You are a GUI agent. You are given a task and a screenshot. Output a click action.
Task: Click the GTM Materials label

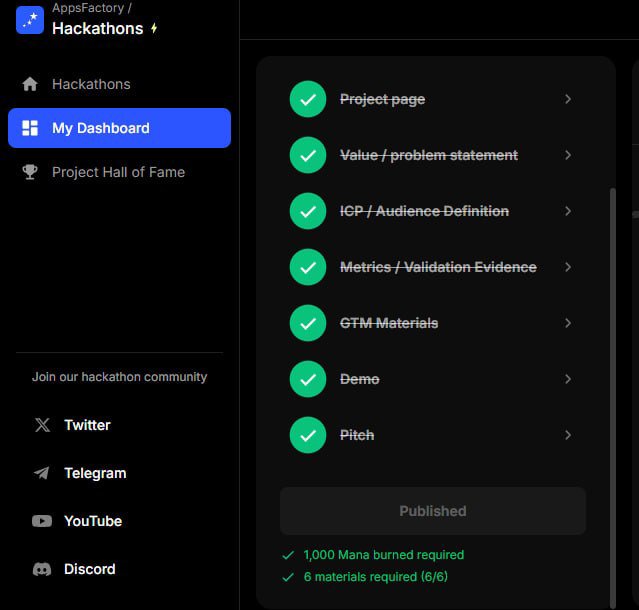[389, 323]
